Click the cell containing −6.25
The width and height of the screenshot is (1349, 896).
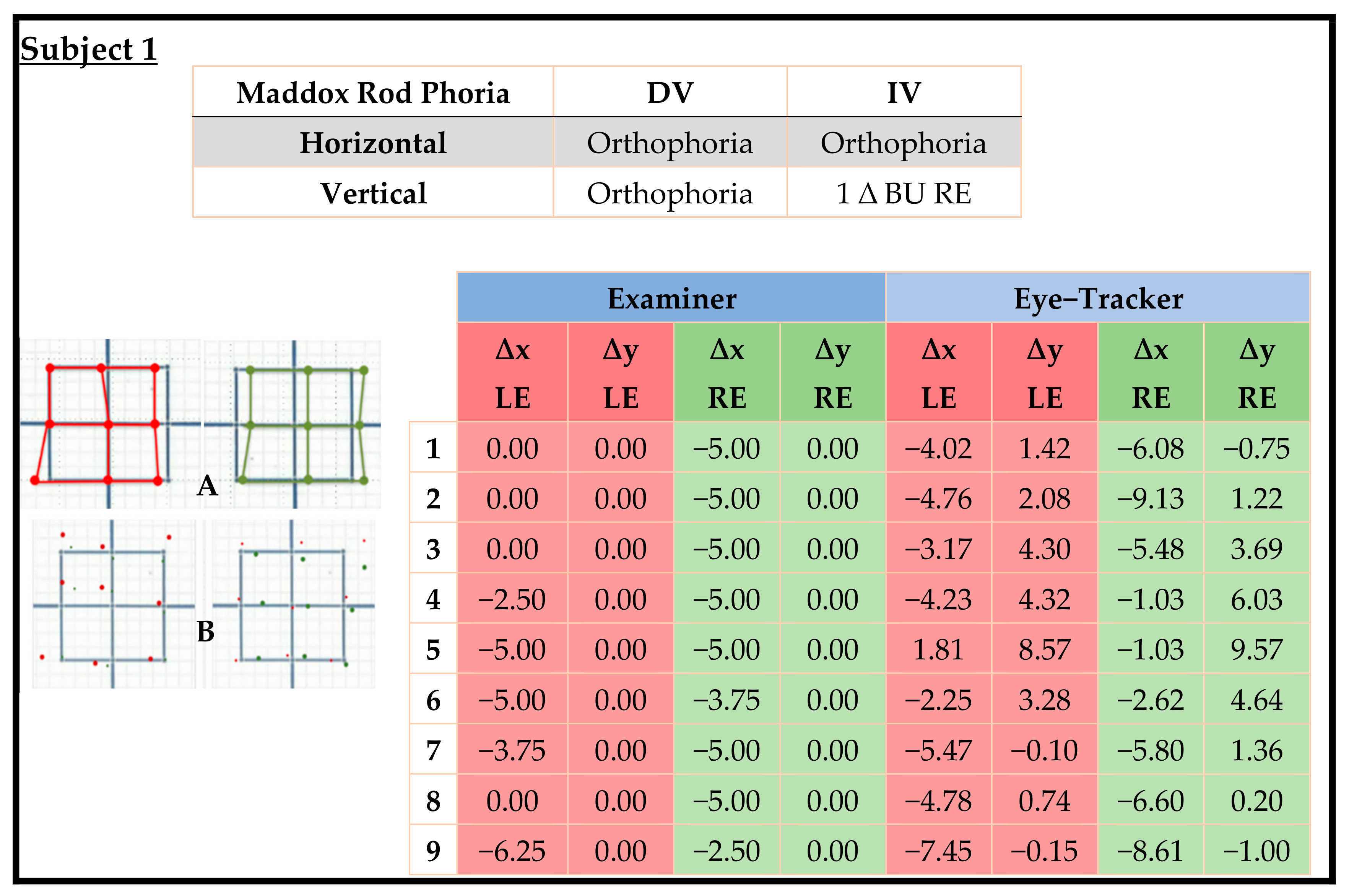coord(512,851)
